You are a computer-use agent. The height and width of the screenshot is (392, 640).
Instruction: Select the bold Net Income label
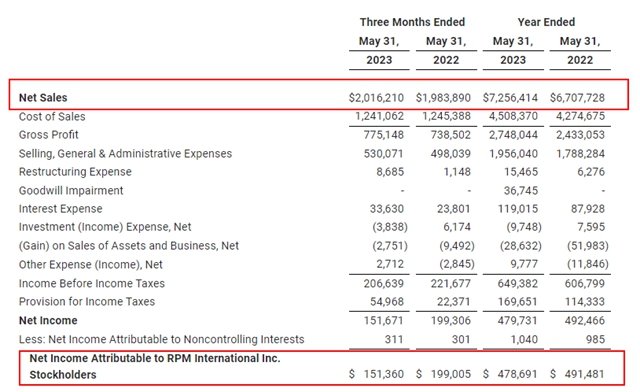[x=48, y=321]
